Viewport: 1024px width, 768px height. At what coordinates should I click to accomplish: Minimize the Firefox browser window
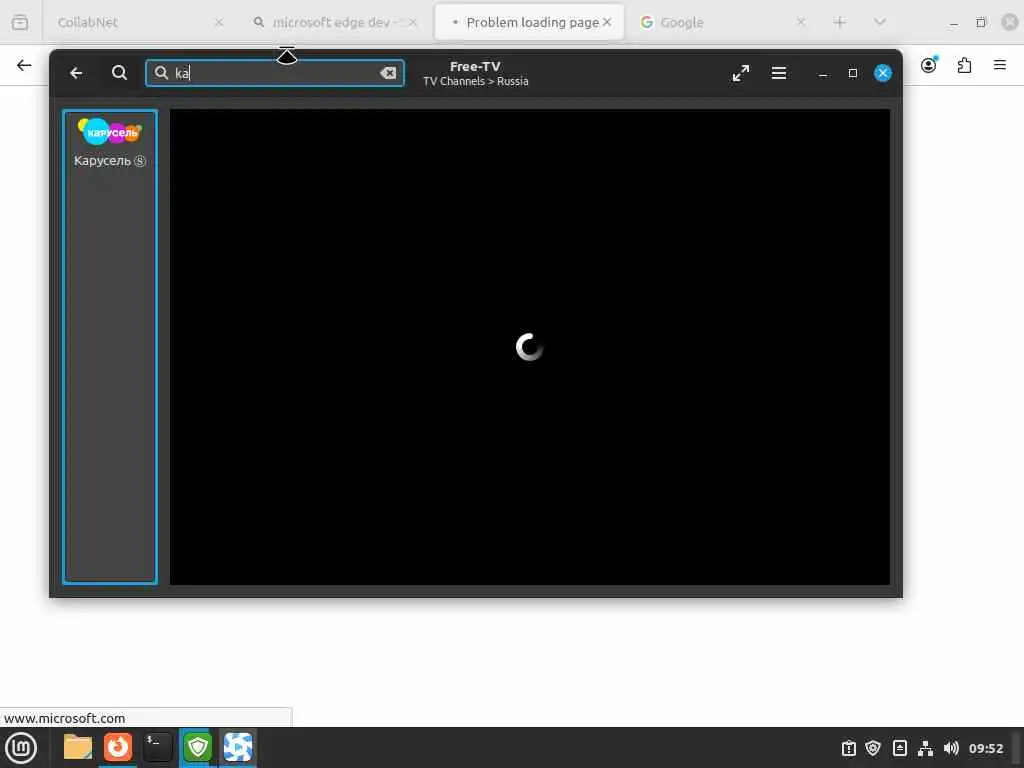coord(954,23)
